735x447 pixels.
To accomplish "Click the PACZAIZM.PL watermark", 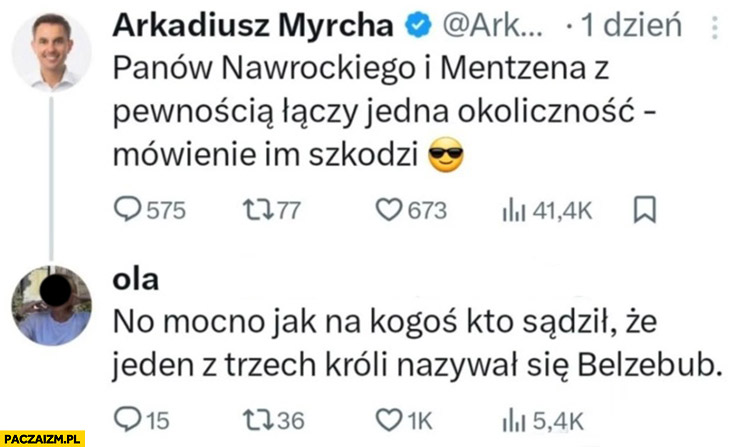I will coord(43,438).
